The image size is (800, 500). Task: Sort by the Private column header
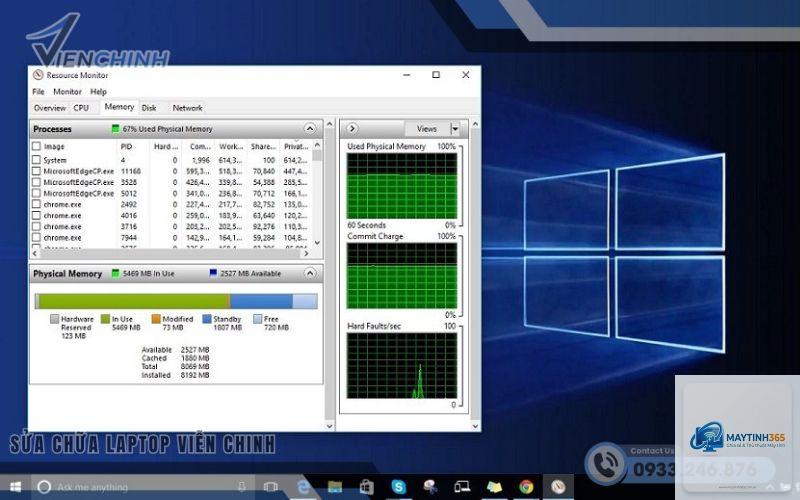click(x=296, y=146)
